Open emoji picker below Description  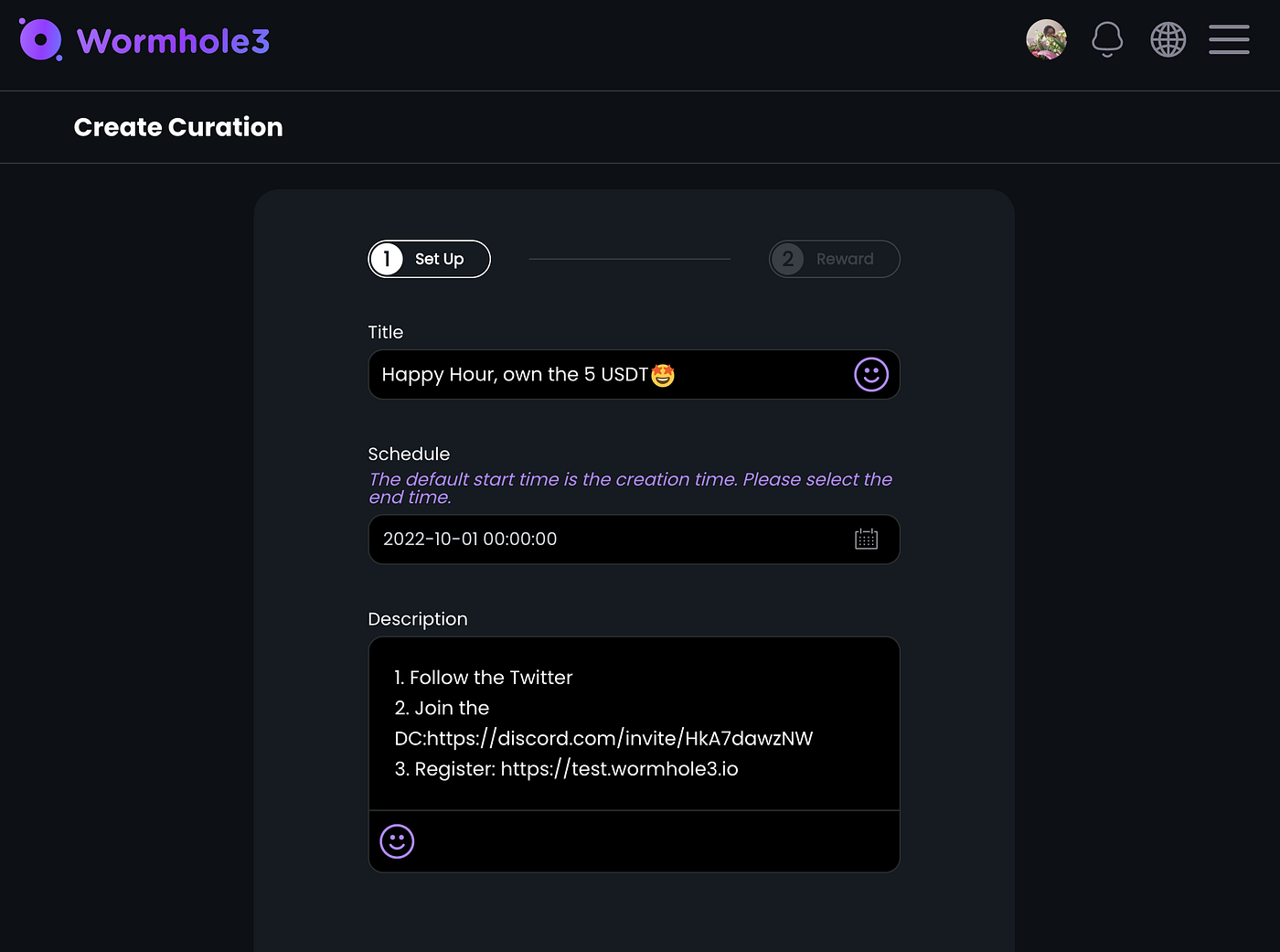click(397, 841)
